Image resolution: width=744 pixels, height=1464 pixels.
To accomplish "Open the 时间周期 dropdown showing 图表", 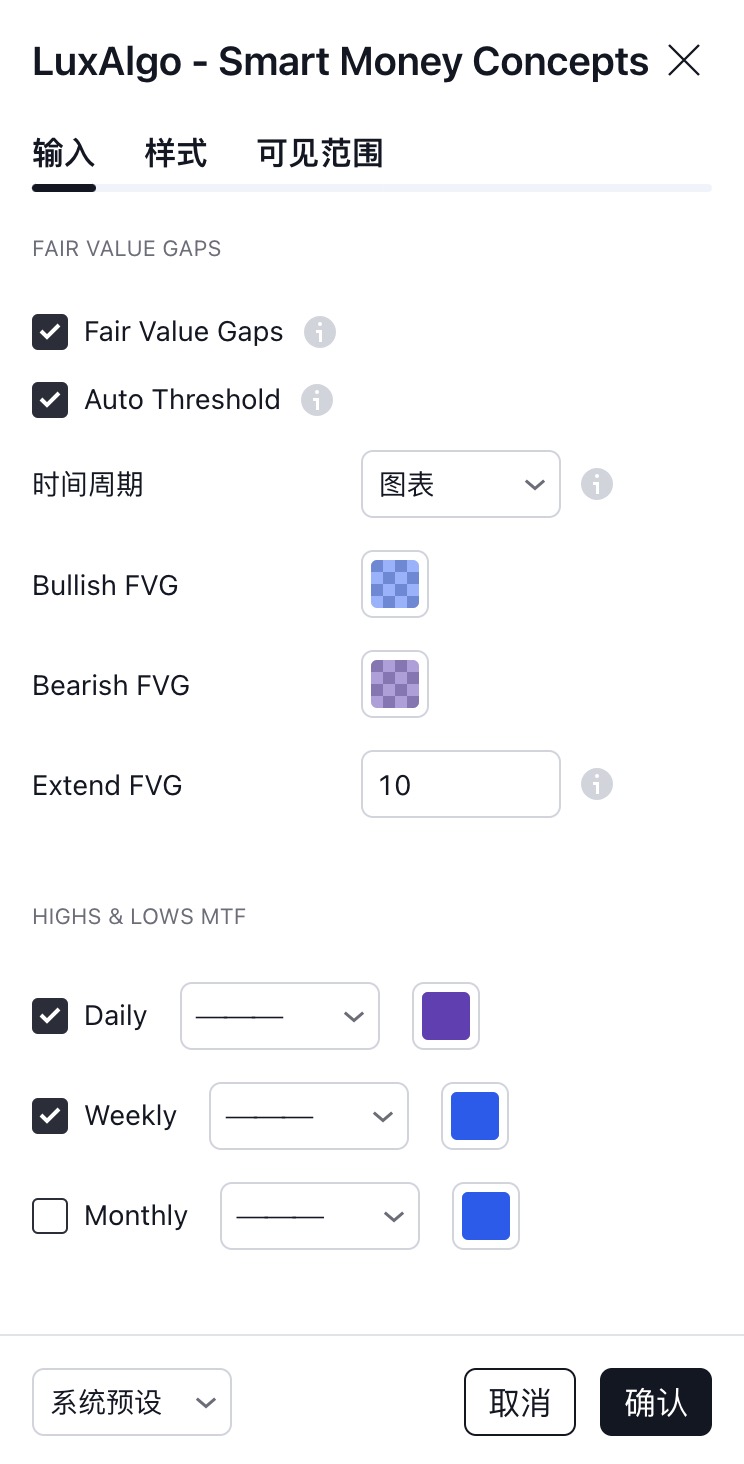I will [x=461, y=484].
